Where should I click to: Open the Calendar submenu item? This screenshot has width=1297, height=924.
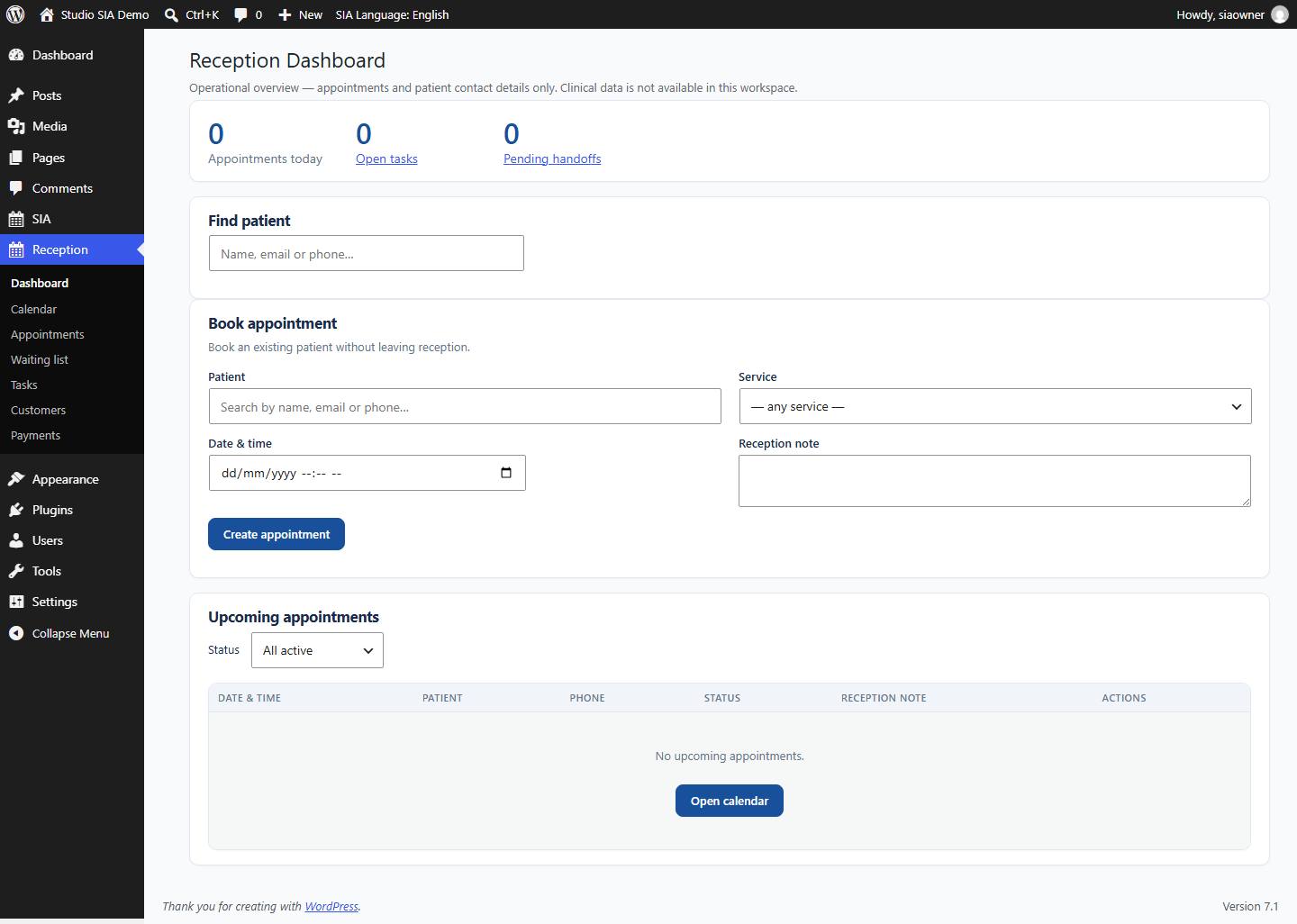tap(33, 309)
